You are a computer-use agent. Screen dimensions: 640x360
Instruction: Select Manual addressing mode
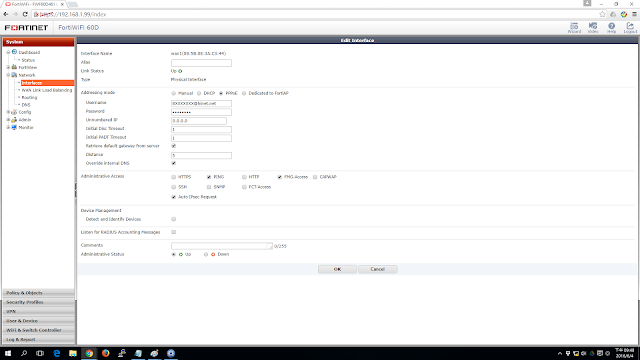(x=173, y=93)
